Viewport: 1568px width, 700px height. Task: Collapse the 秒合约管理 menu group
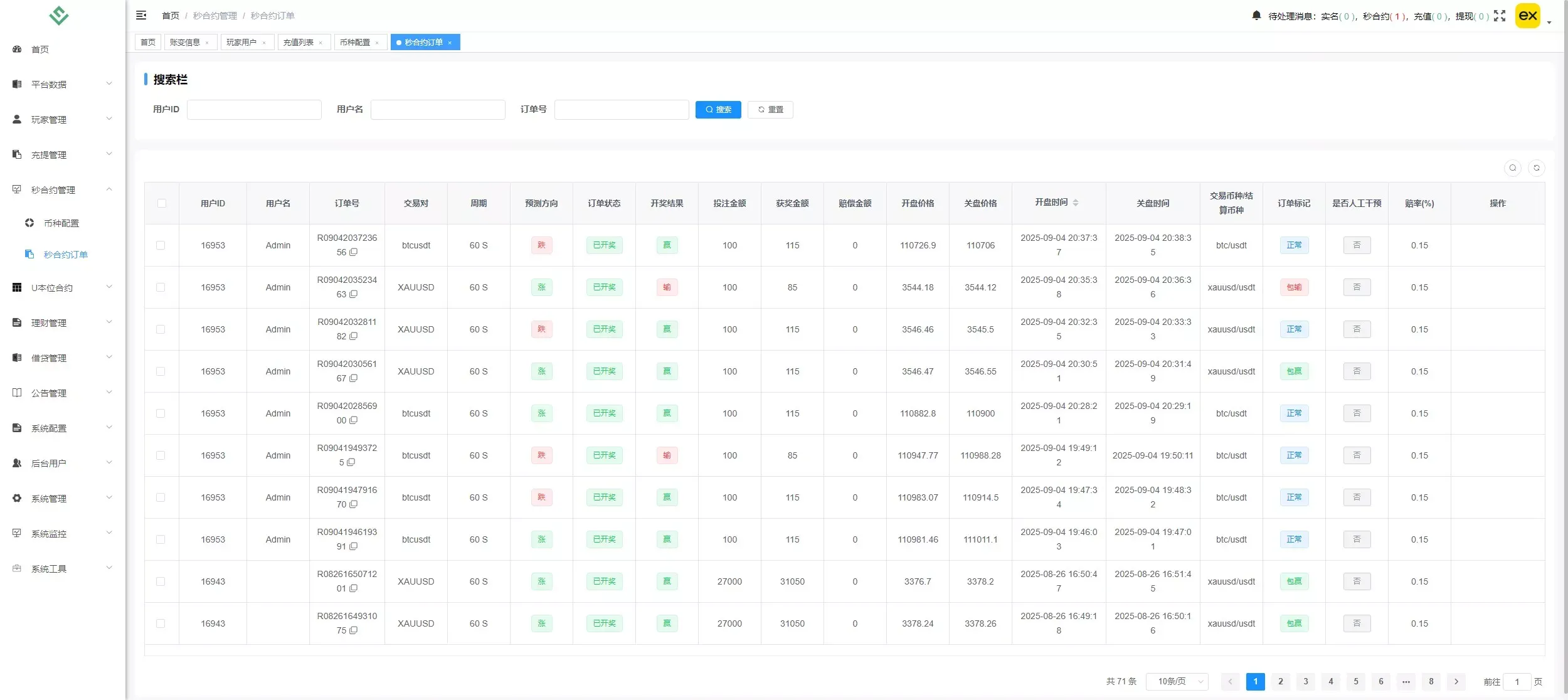pos(63,189)
